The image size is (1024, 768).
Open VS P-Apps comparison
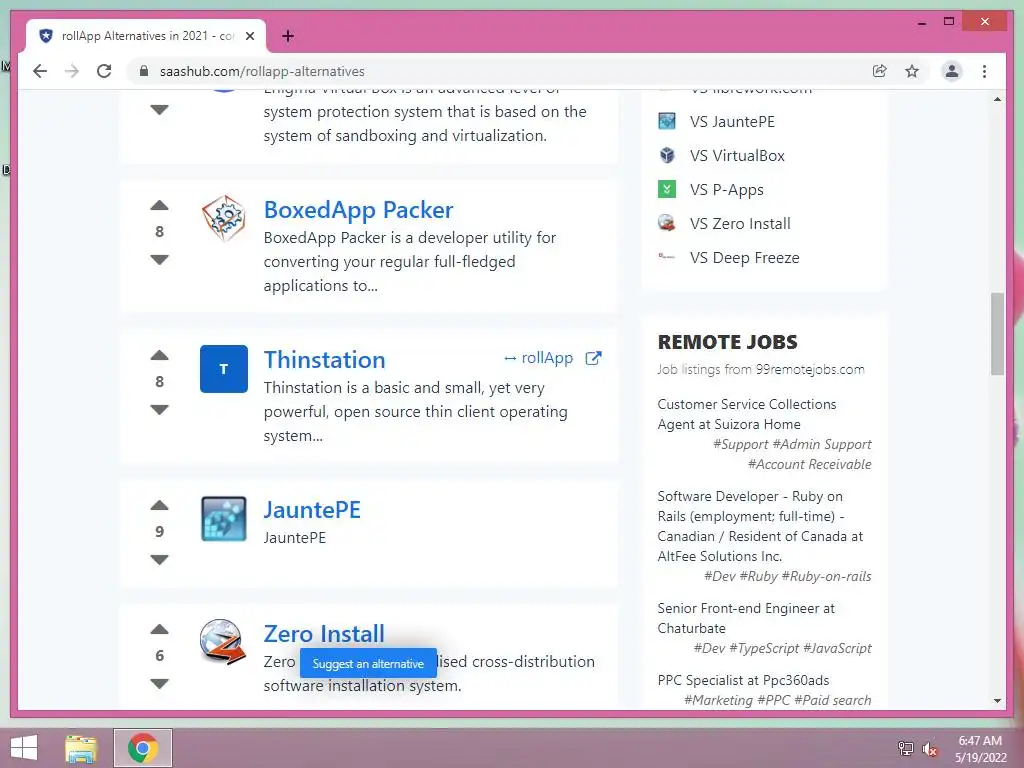pyautogui.click(x=726, y=189)
